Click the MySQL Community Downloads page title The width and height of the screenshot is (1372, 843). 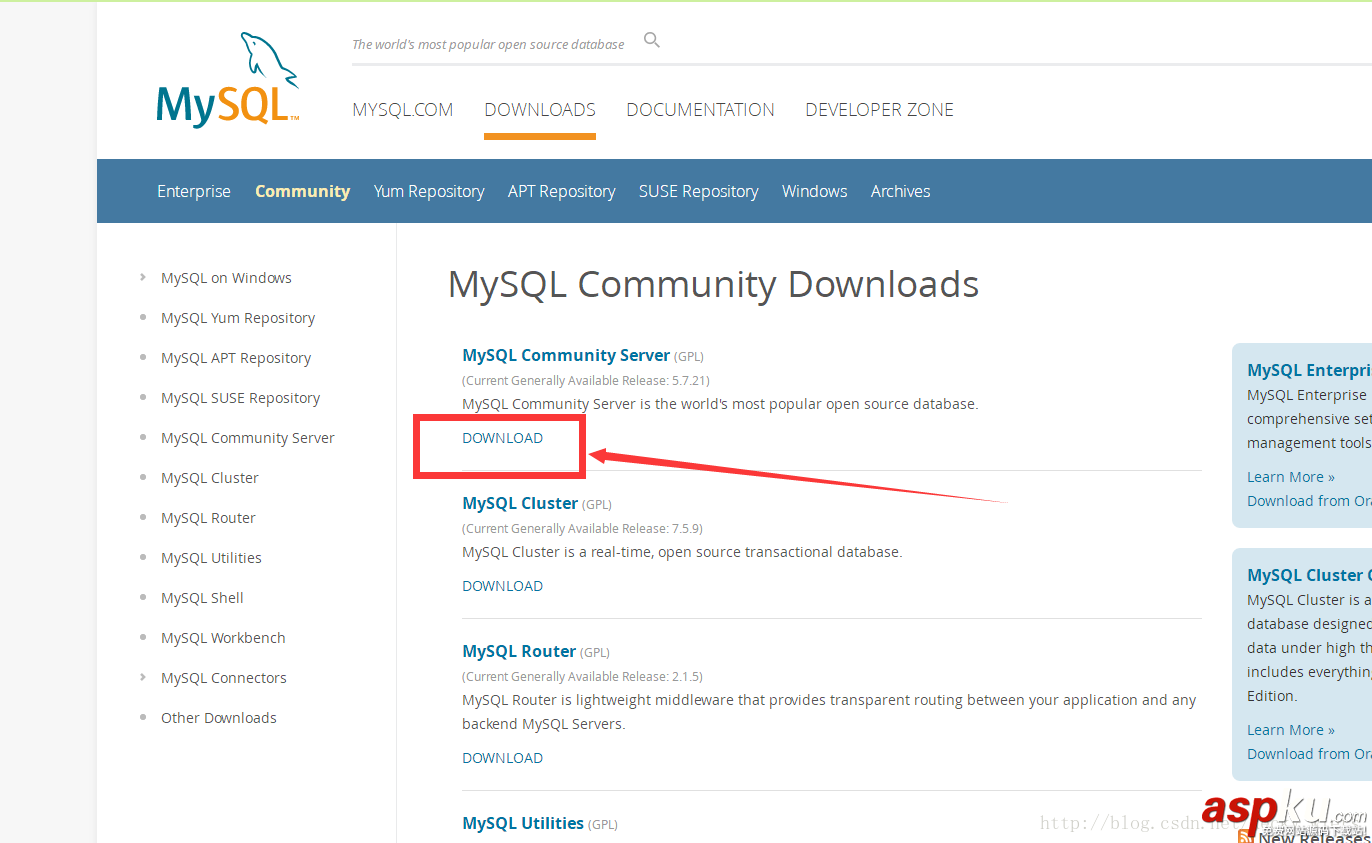pos(713,285)
